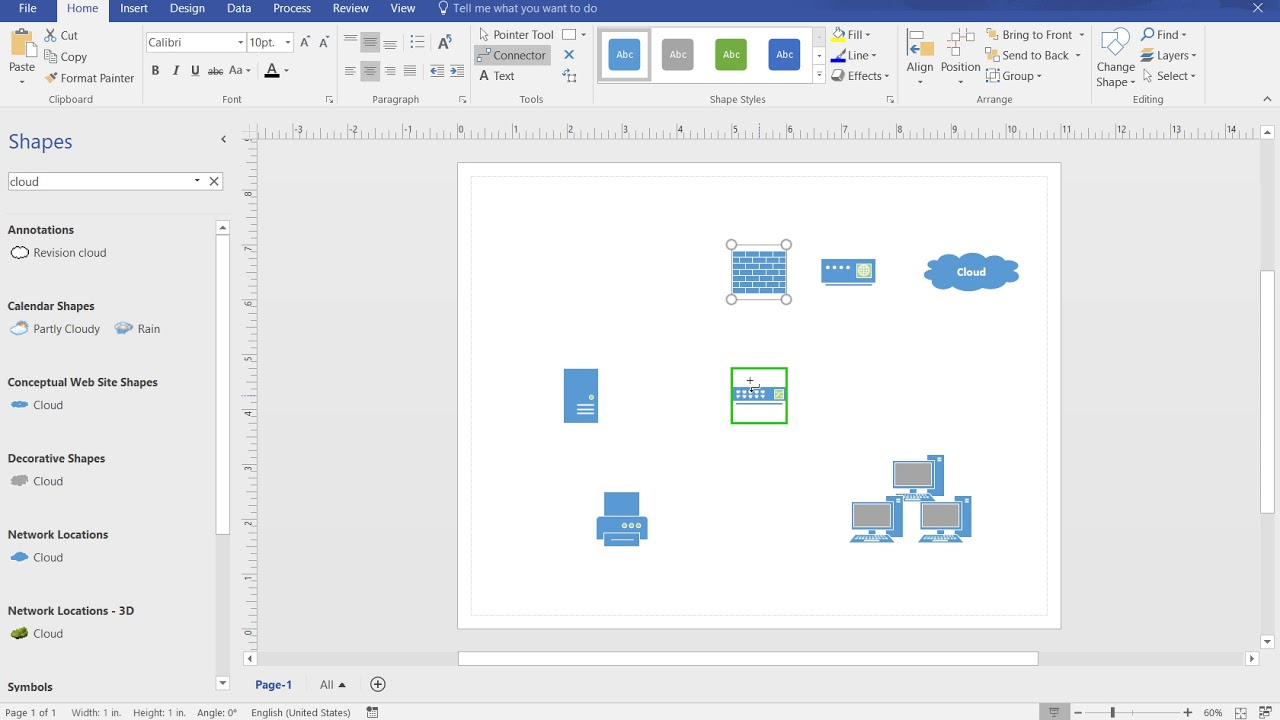Click the Cut scissors button

pyautogui.click(x=61, y=35)
